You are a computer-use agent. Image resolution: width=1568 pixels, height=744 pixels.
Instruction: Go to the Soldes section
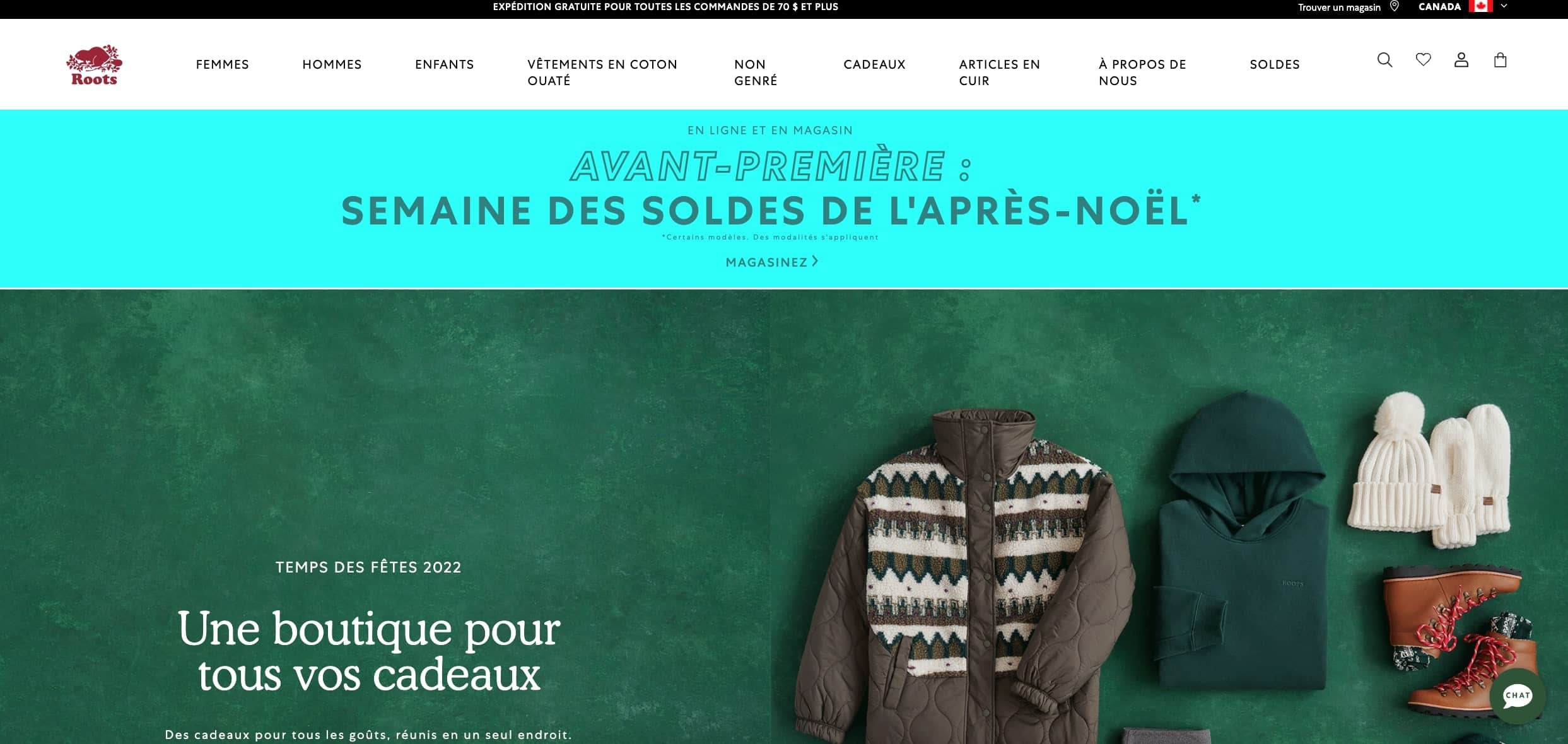[x=1275, y=64]
